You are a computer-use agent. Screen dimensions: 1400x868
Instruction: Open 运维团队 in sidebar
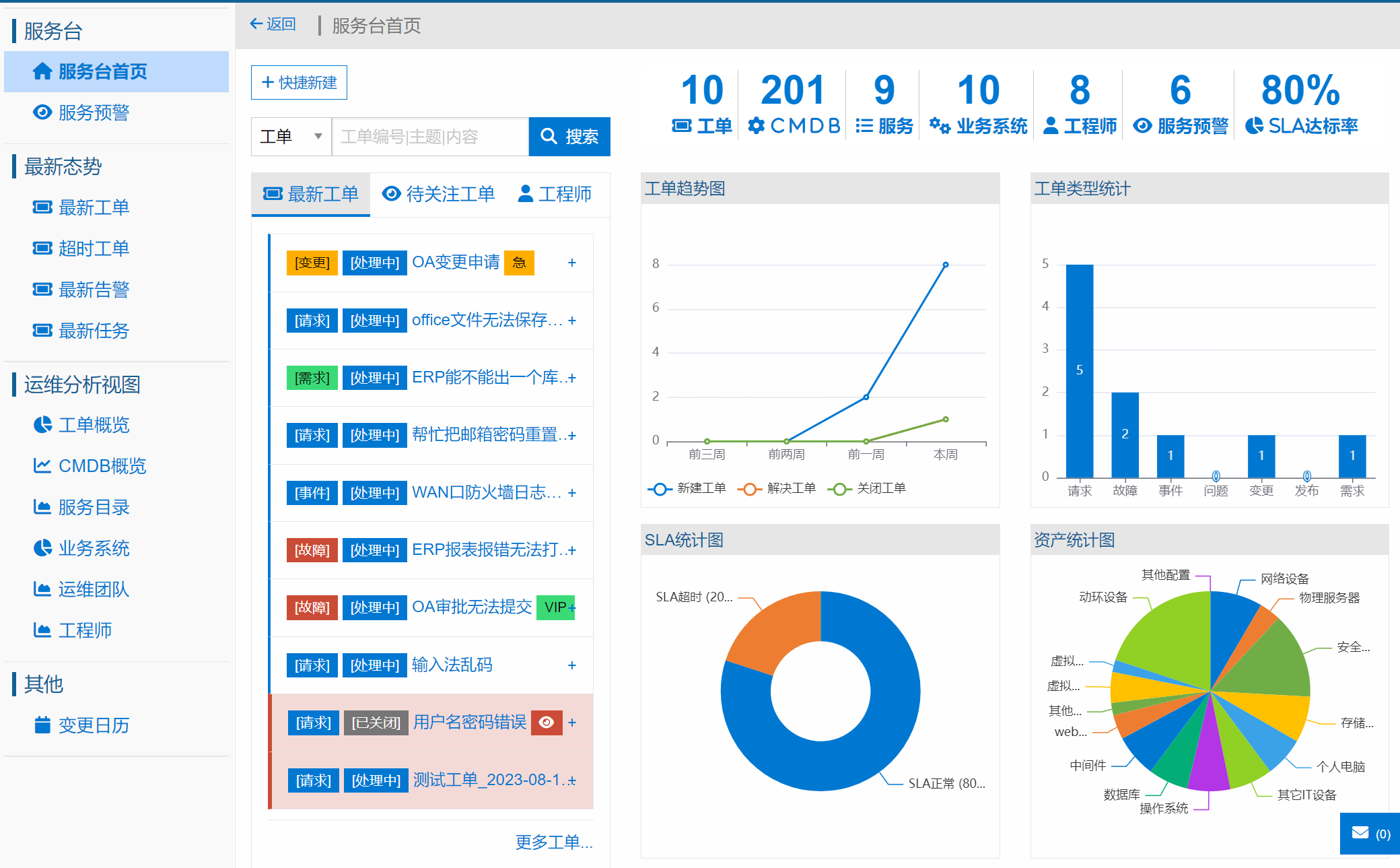(81, 589)
